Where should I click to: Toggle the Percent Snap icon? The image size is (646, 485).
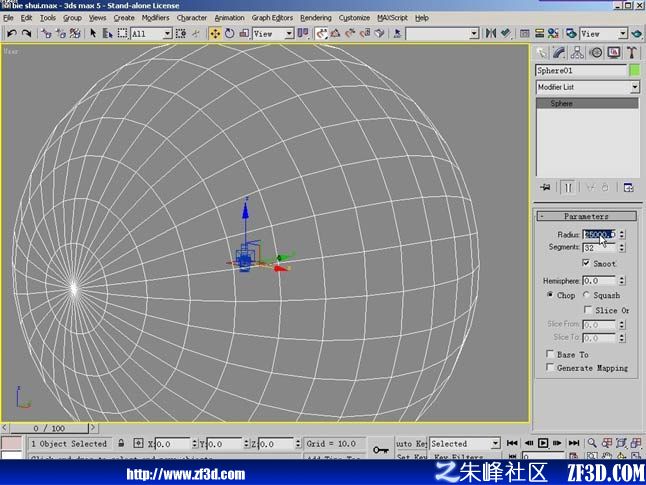tap(350, 33)
